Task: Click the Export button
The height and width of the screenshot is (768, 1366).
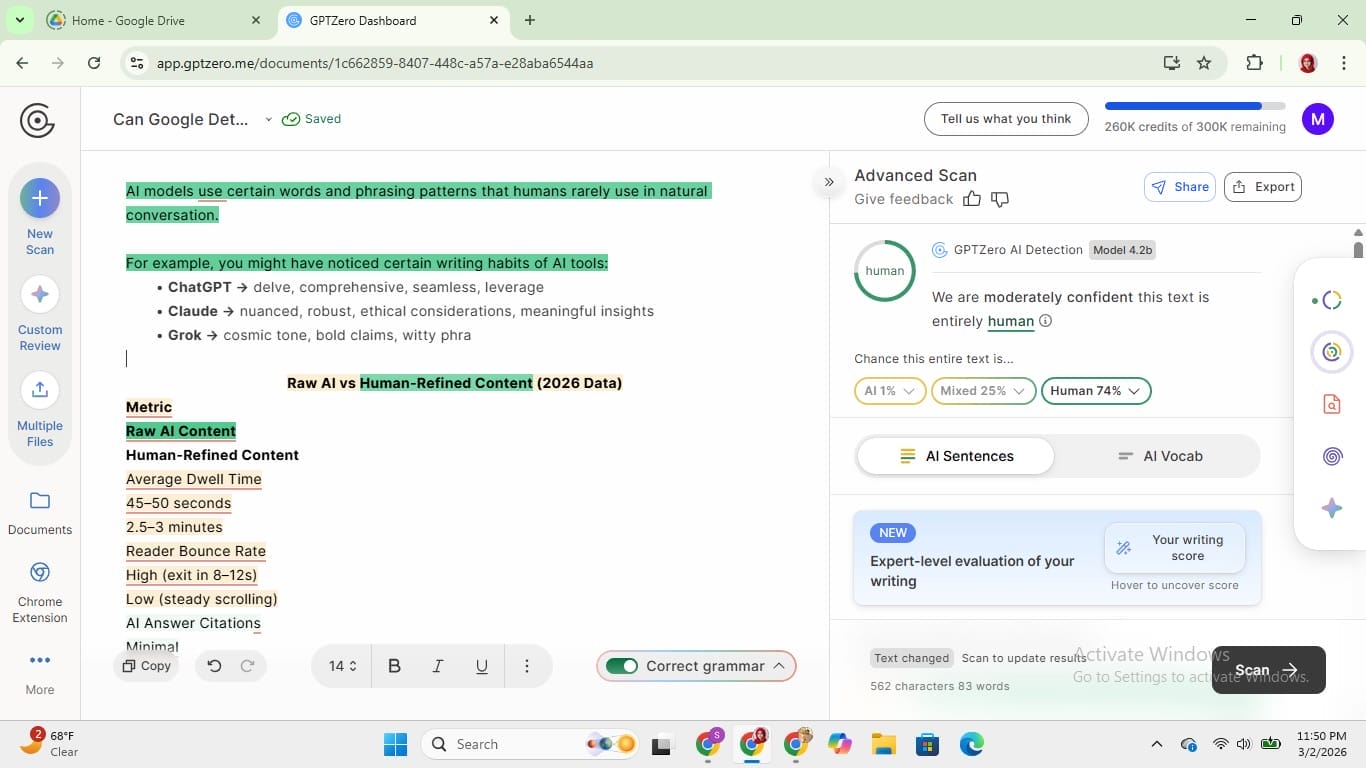Action: point(1263,187)
